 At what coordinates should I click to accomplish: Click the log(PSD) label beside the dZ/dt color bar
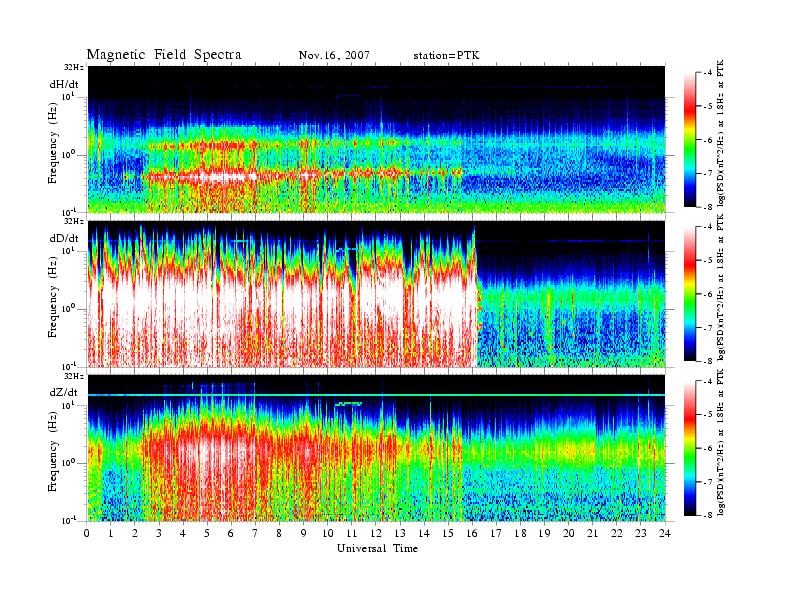coord(721,441)
